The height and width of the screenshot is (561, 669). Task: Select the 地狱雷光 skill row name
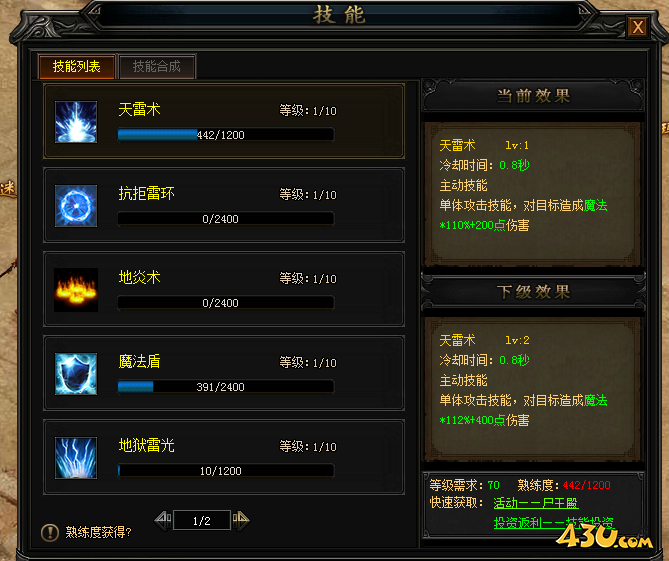[146, 445]
